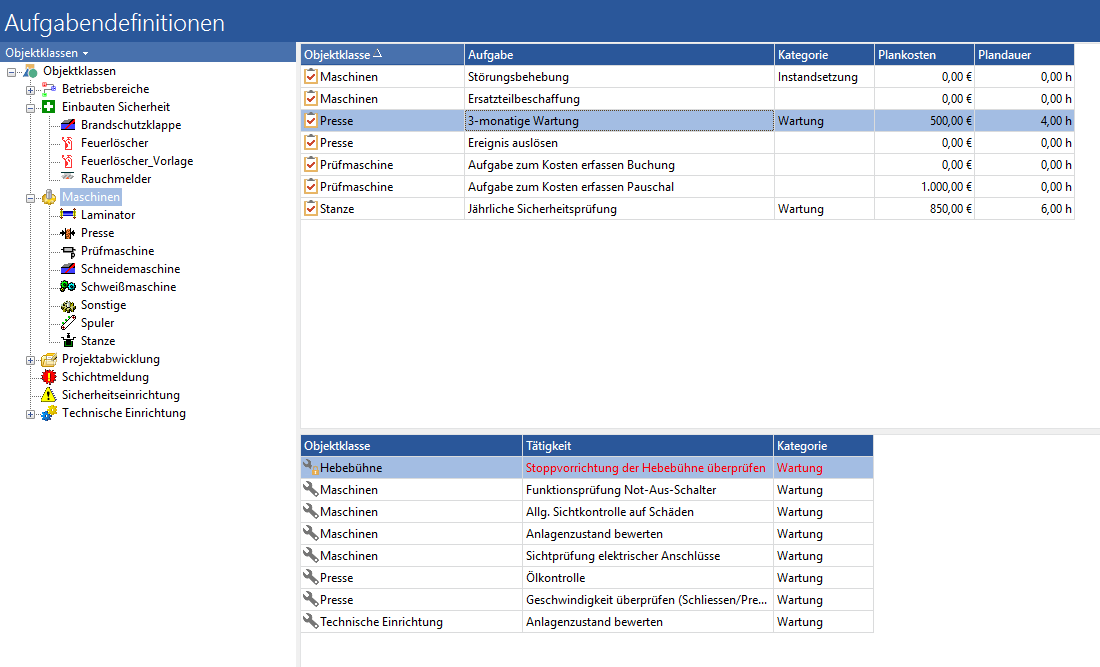Click the Laminator icon
The image size is (1100, 667).
(x=68, y=215)
